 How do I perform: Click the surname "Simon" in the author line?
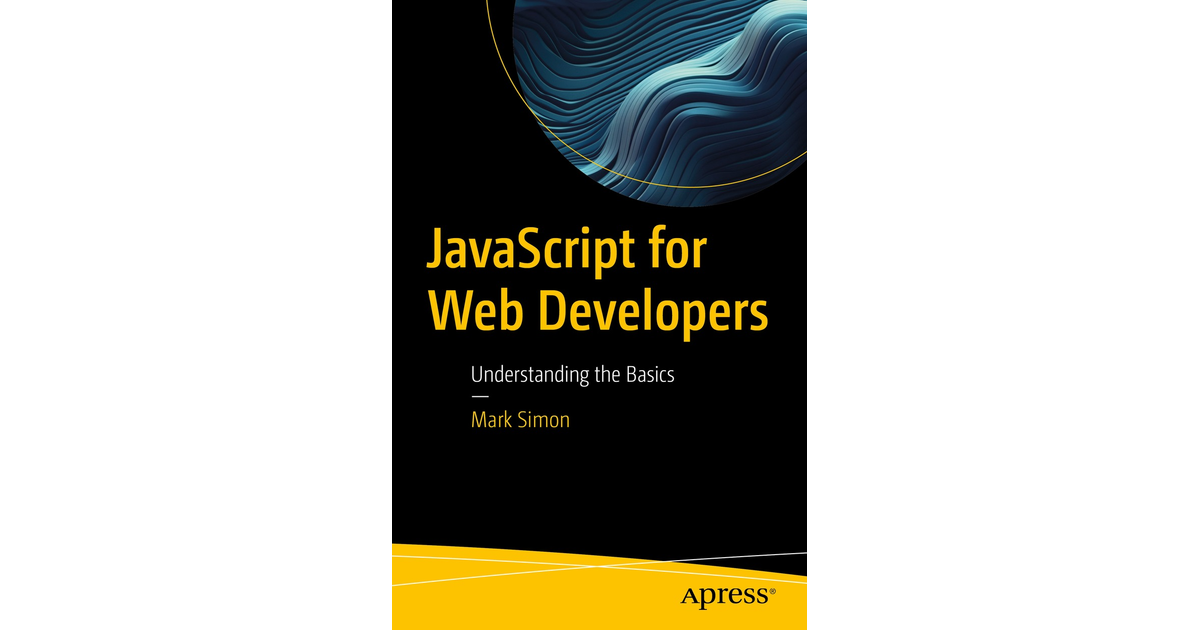pos(544,420)
